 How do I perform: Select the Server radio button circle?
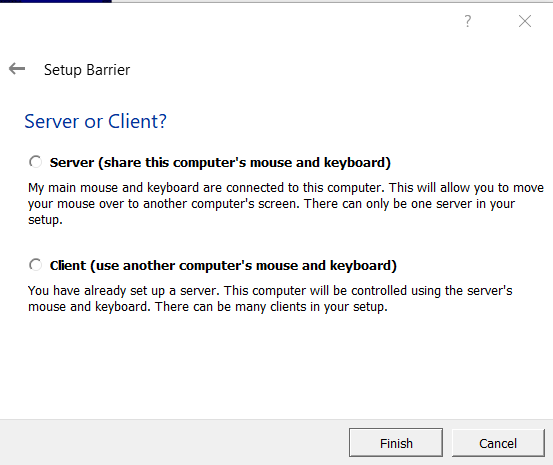pos(35,162)
